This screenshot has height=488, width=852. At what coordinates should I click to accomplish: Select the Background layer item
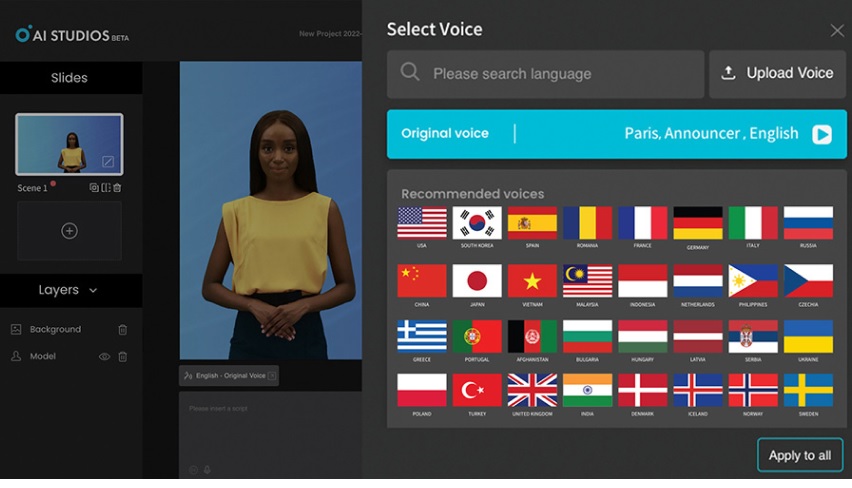(x=55, y=329)
